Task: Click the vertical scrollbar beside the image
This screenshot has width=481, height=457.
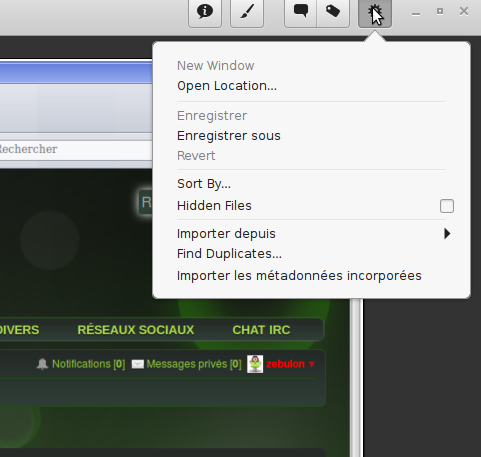Action: [357, 377]
